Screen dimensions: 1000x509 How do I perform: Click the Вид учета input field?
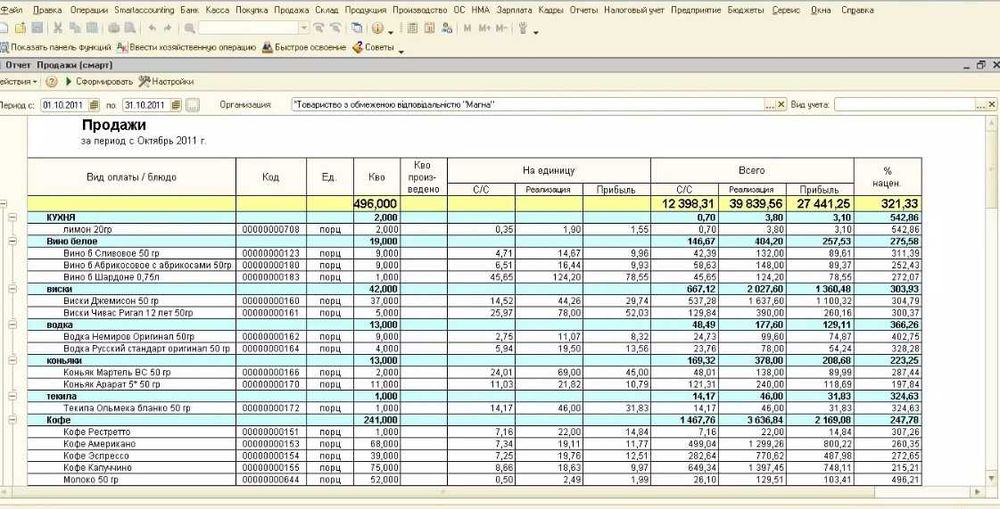tap(904, 105)
